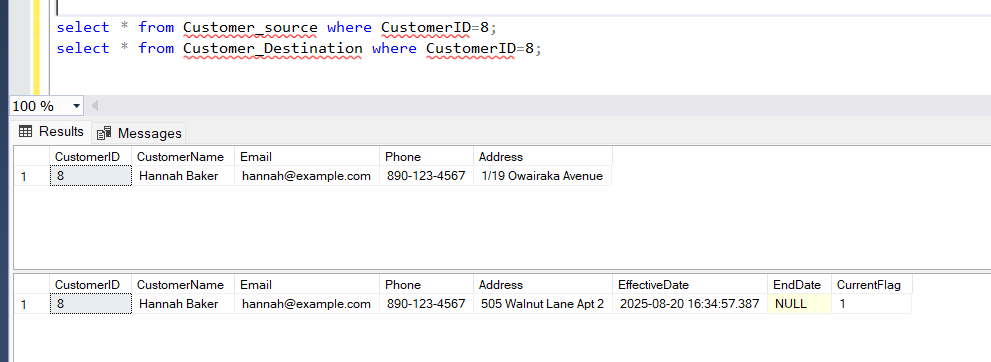The image size is (991, 362).
Task: Select Address column header in bottom grid
Action: pyautogui.click(x=543, y=285)
